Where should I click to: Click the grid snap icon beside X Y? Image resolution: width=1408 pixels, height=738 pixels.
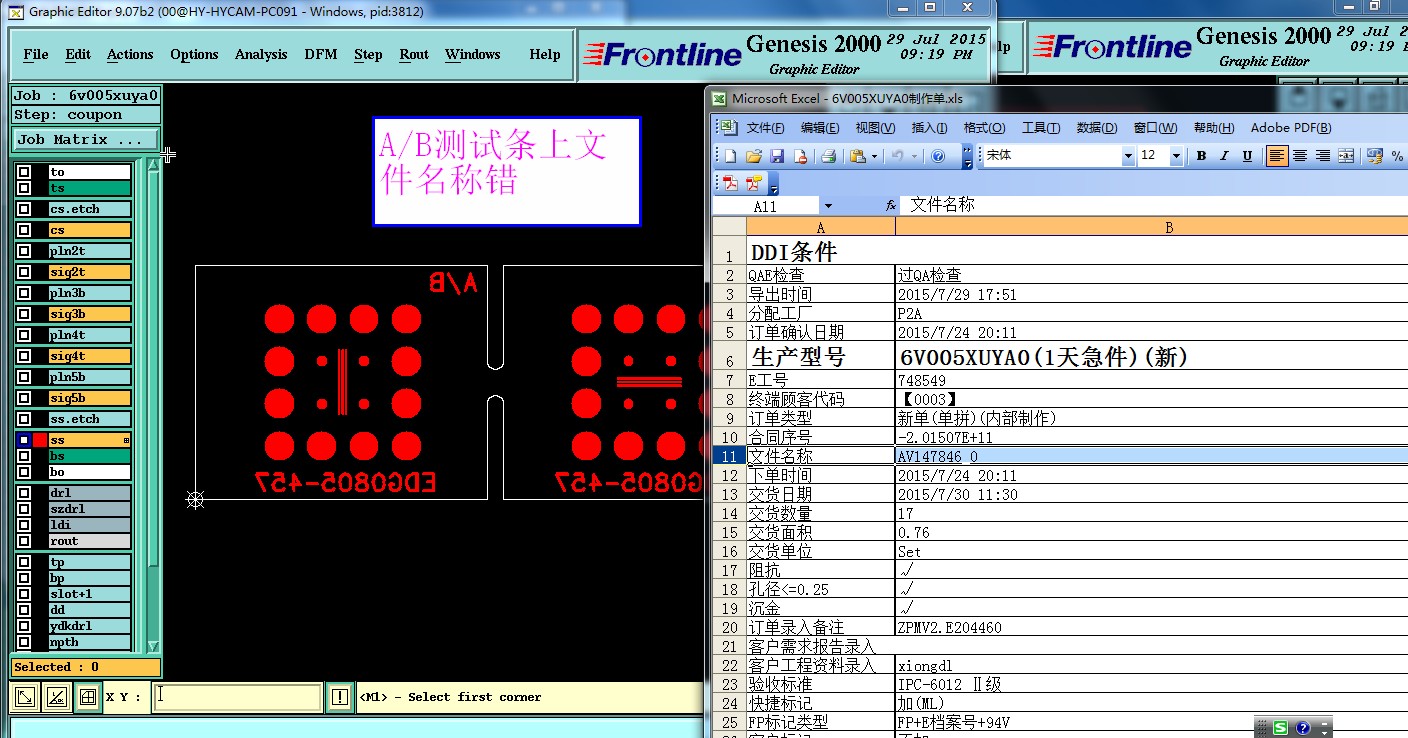pos(88,697)
